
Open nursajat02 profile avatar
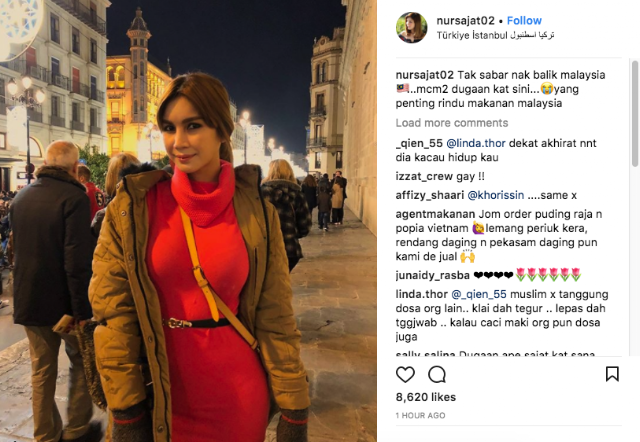[x=411, y=27]
